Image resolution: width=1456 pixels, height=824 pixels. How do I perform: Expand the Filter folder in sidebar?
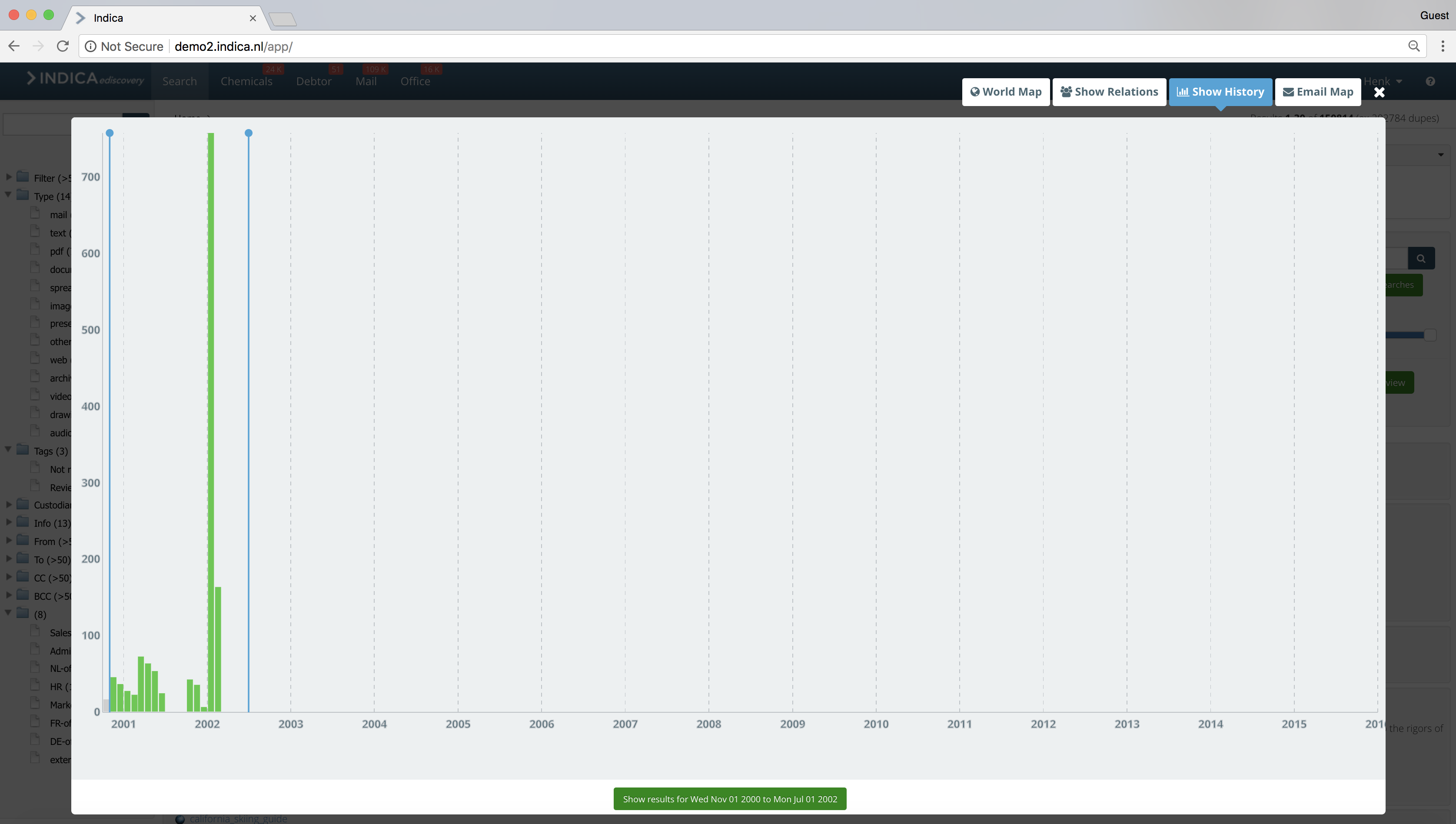[x=9, y=177]
